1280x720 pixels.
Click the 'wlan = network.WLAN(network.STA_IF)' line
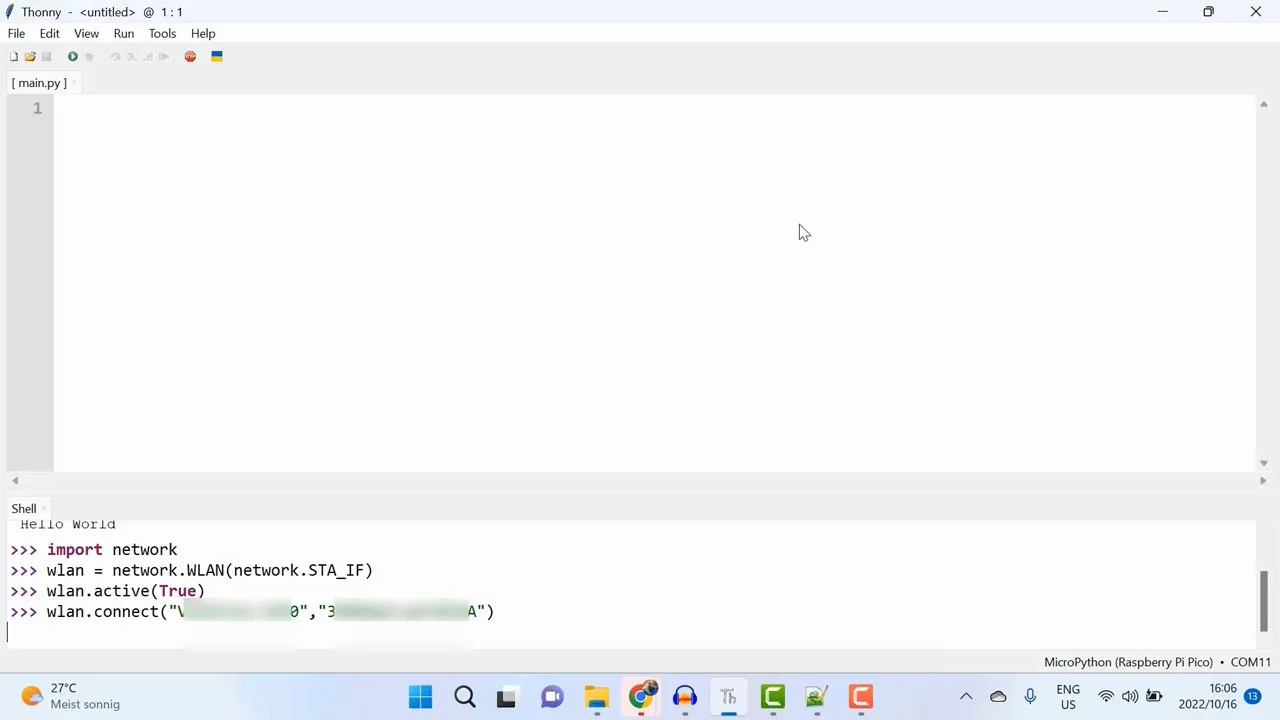pyautogui.click(x=209, y=571)
